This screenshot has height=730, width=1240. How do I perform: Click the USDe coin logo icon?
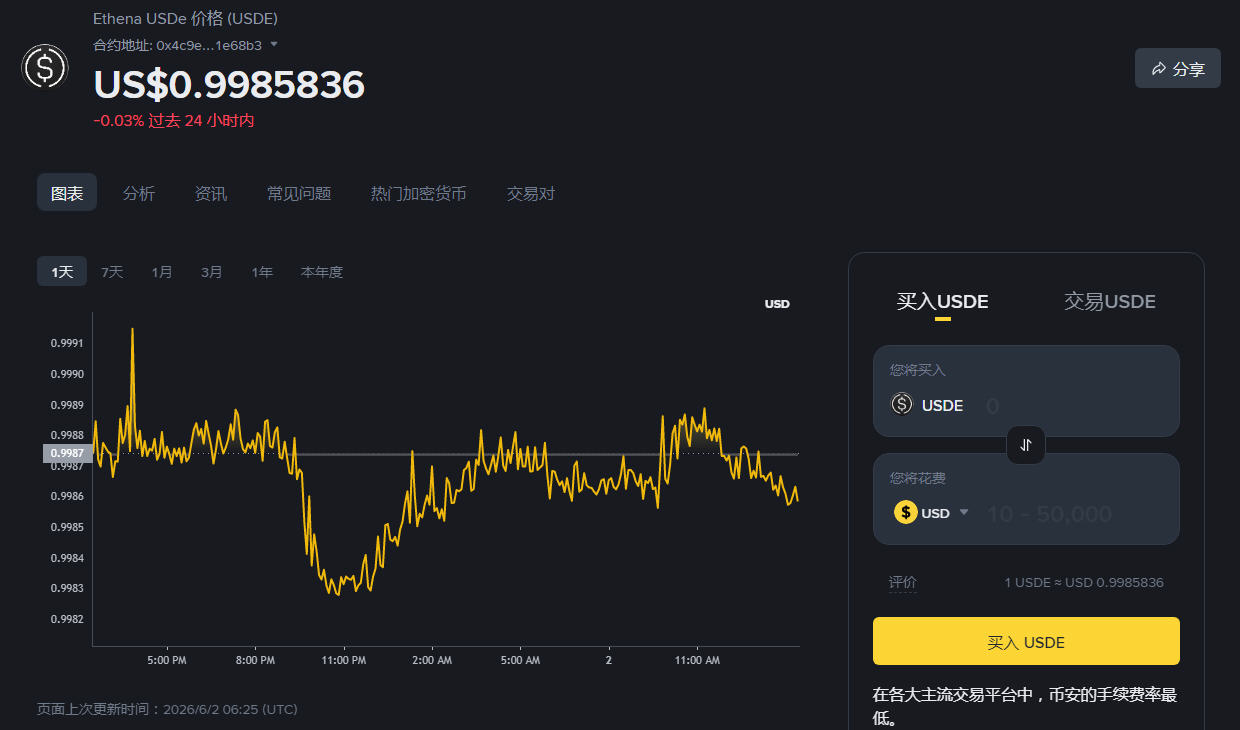coord(45,67)
